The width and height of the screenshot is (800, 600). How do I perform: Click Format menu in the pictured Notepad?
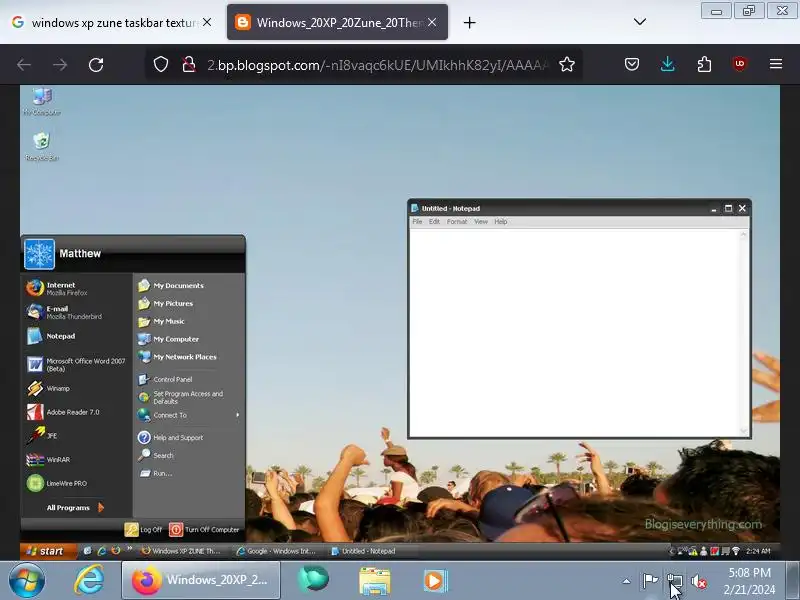[457, 222]
